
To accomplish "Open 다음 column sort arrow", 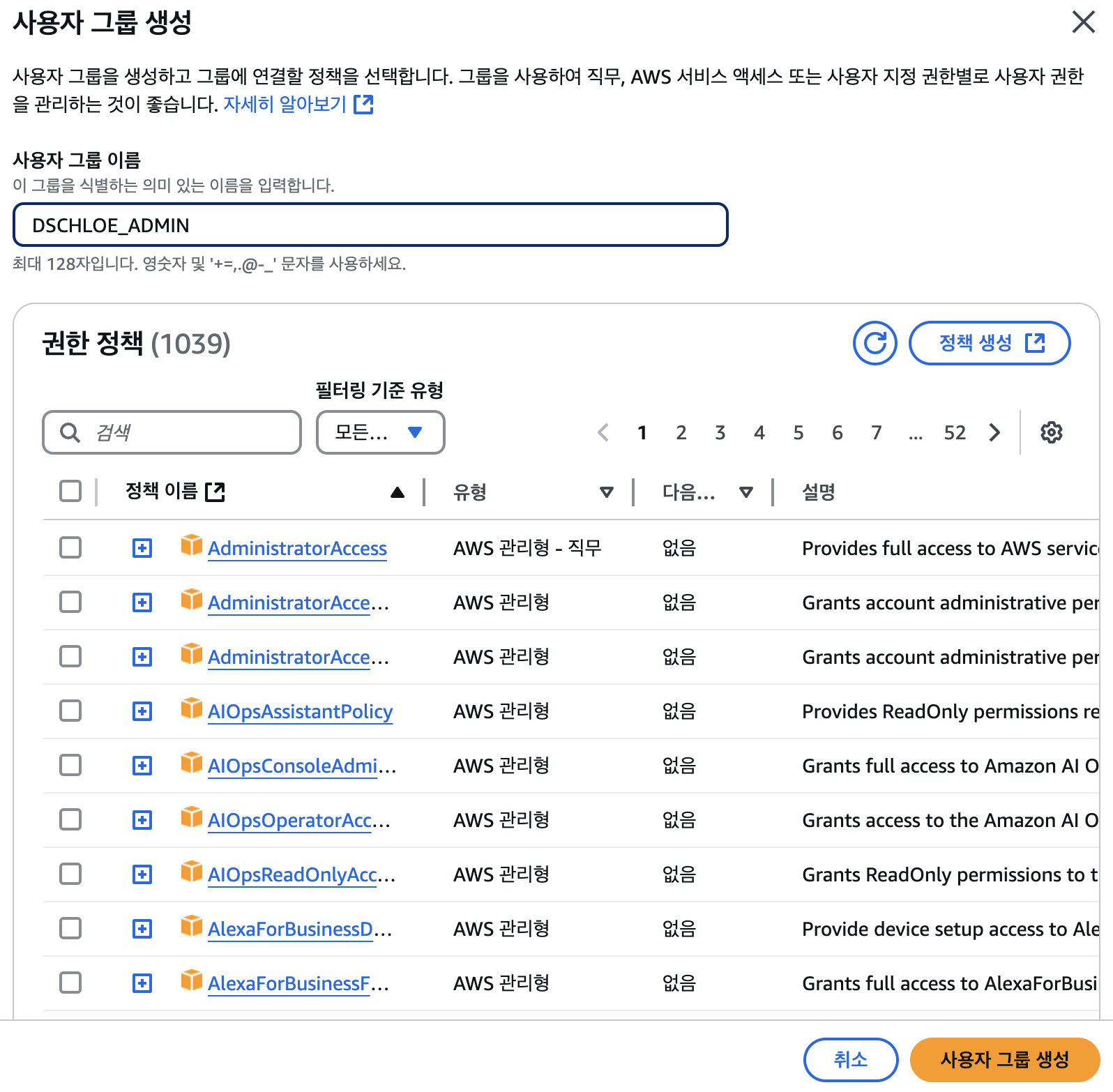I will pos(746,492).
